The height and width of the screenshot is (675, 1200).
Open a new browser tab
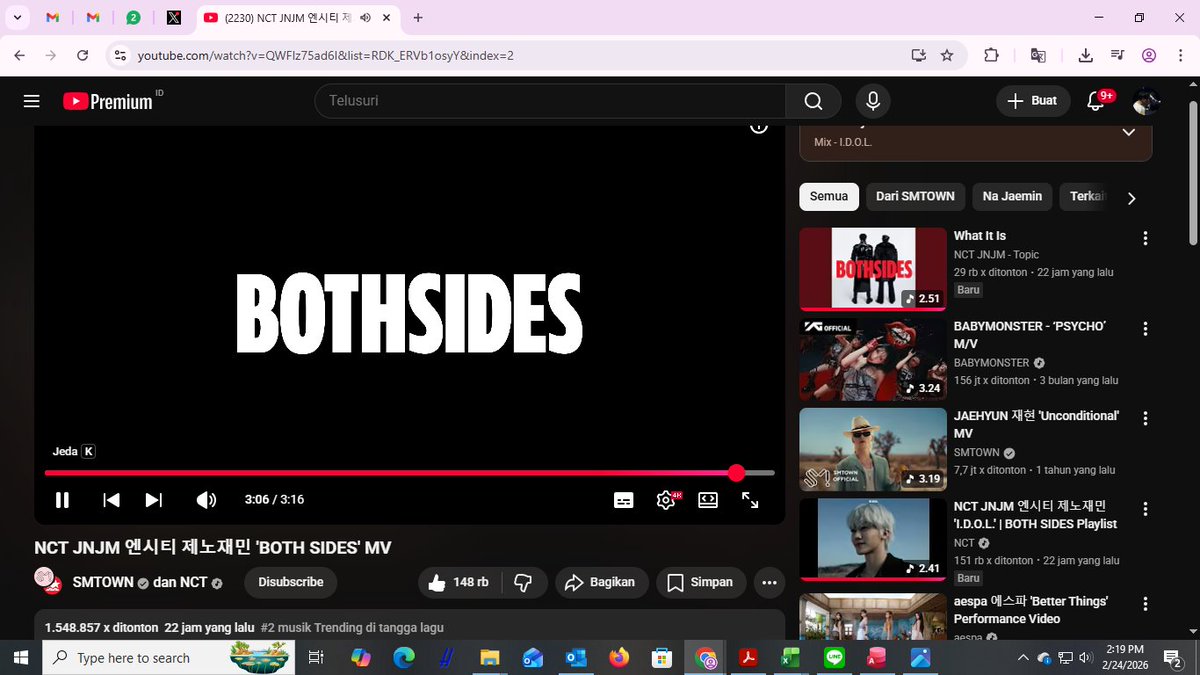point(418,17)
